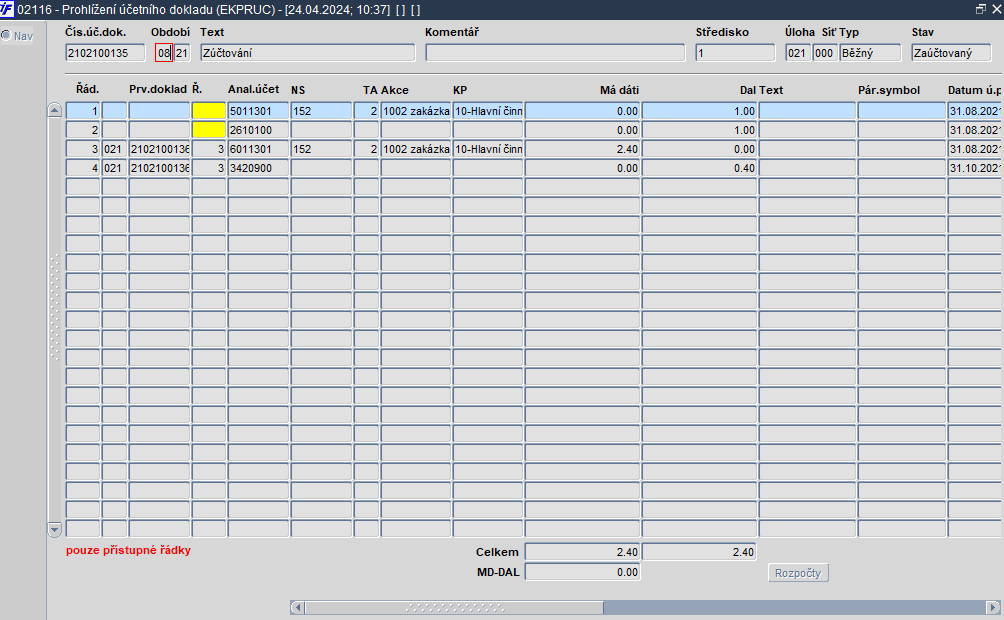Click the horizontal scrollbar thumb
This screenshot has height=620, width=1004.
pyautogui.click(x=454, y=607)
